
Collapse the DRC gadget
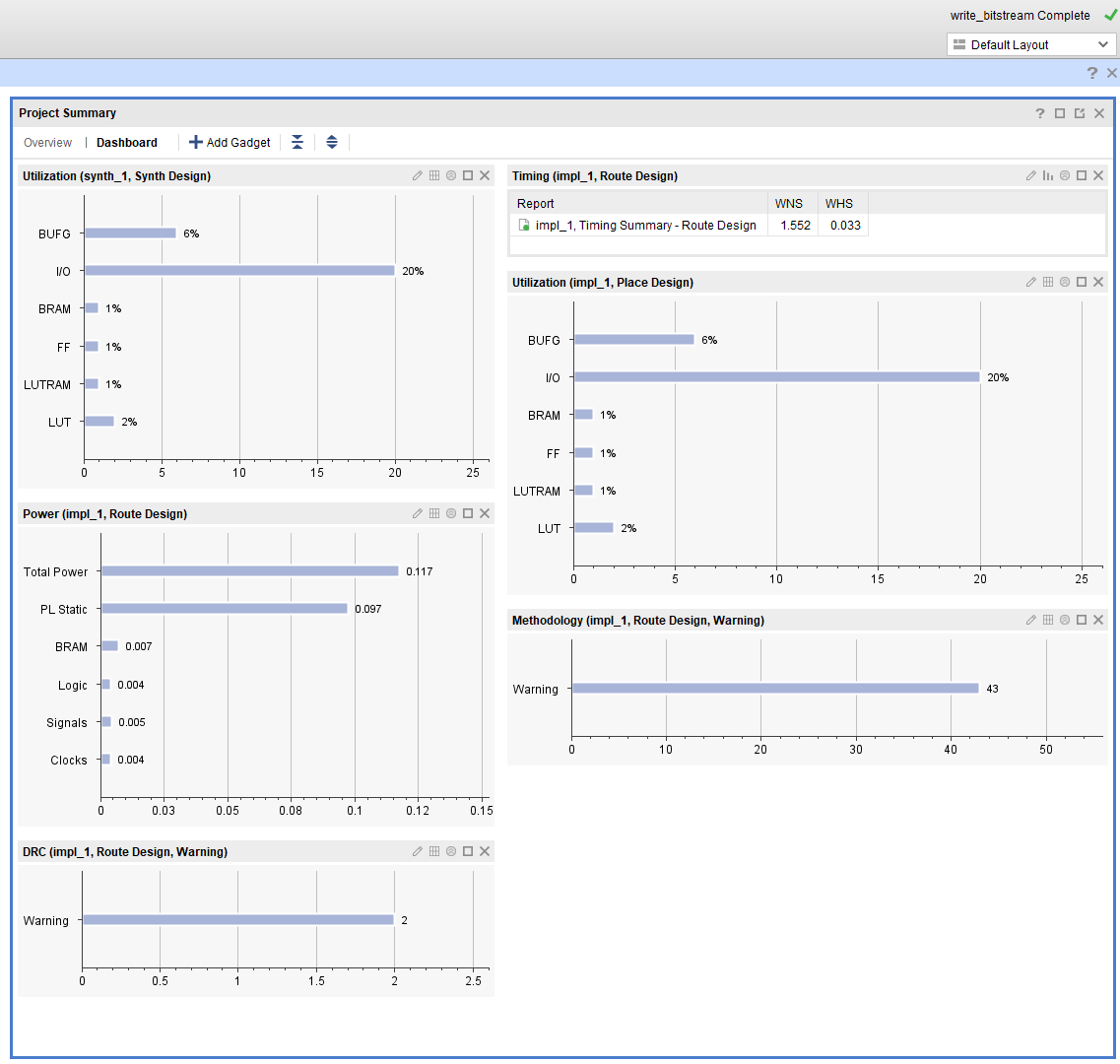451,852
